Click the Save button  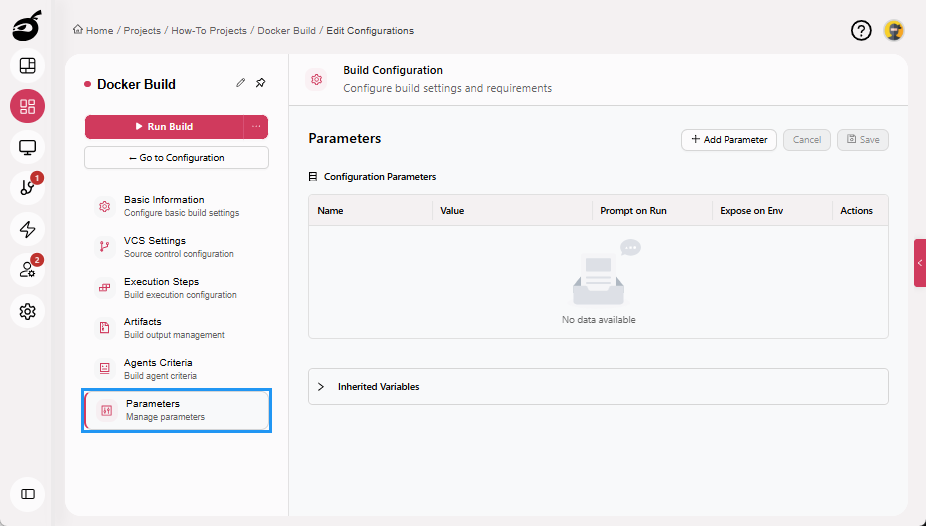coord(863,140)
